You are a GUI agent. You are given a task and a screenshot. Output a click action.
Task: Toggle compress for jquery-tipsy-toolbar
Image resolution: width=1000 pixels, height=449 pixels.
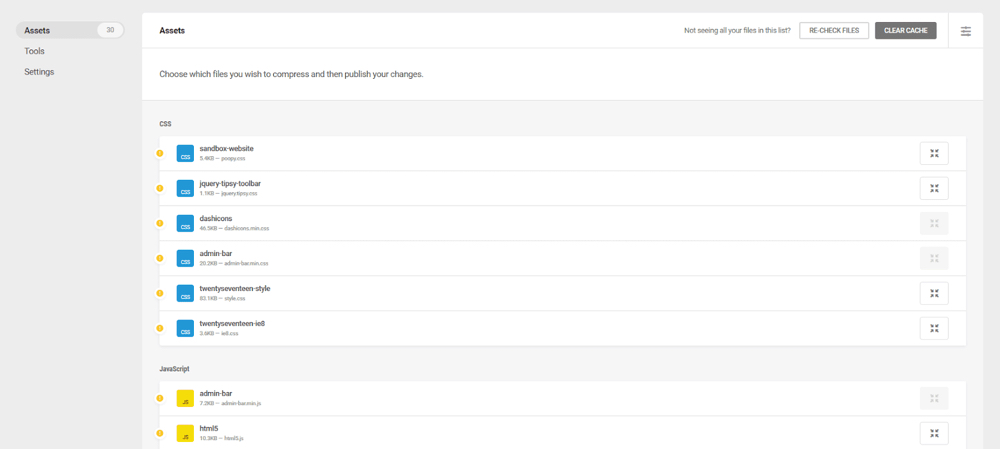click(x=934, y=188)
